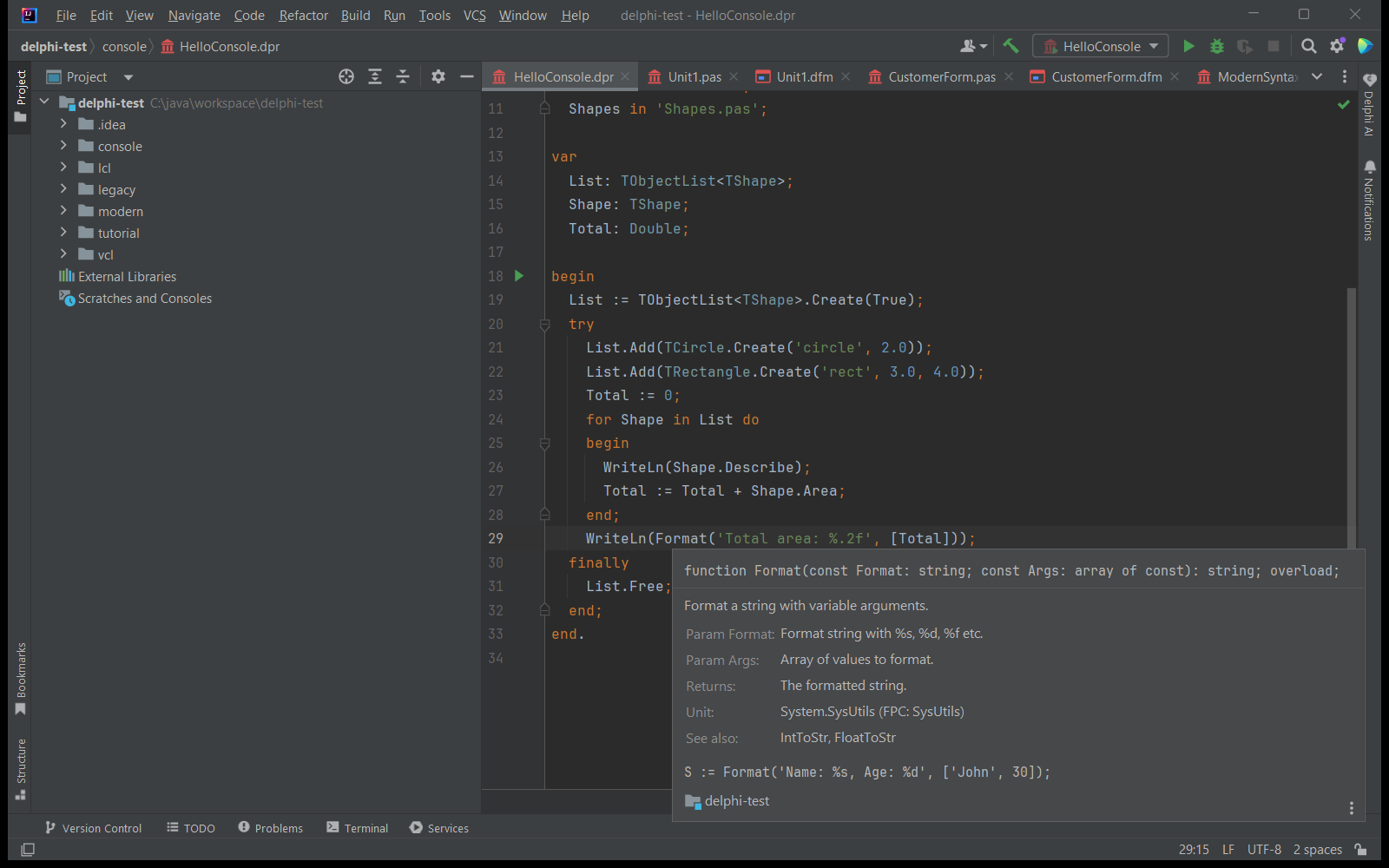This screenshot has width=1389, height=868.
Task: Expand the legacy folder
Action: click(63, 189)
